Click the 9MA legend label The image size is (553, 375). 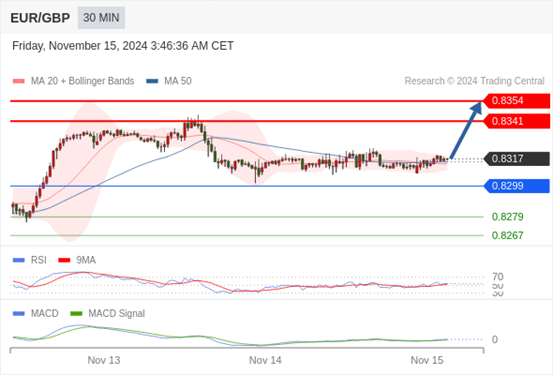pyautogui.click(x=86, y=260)
